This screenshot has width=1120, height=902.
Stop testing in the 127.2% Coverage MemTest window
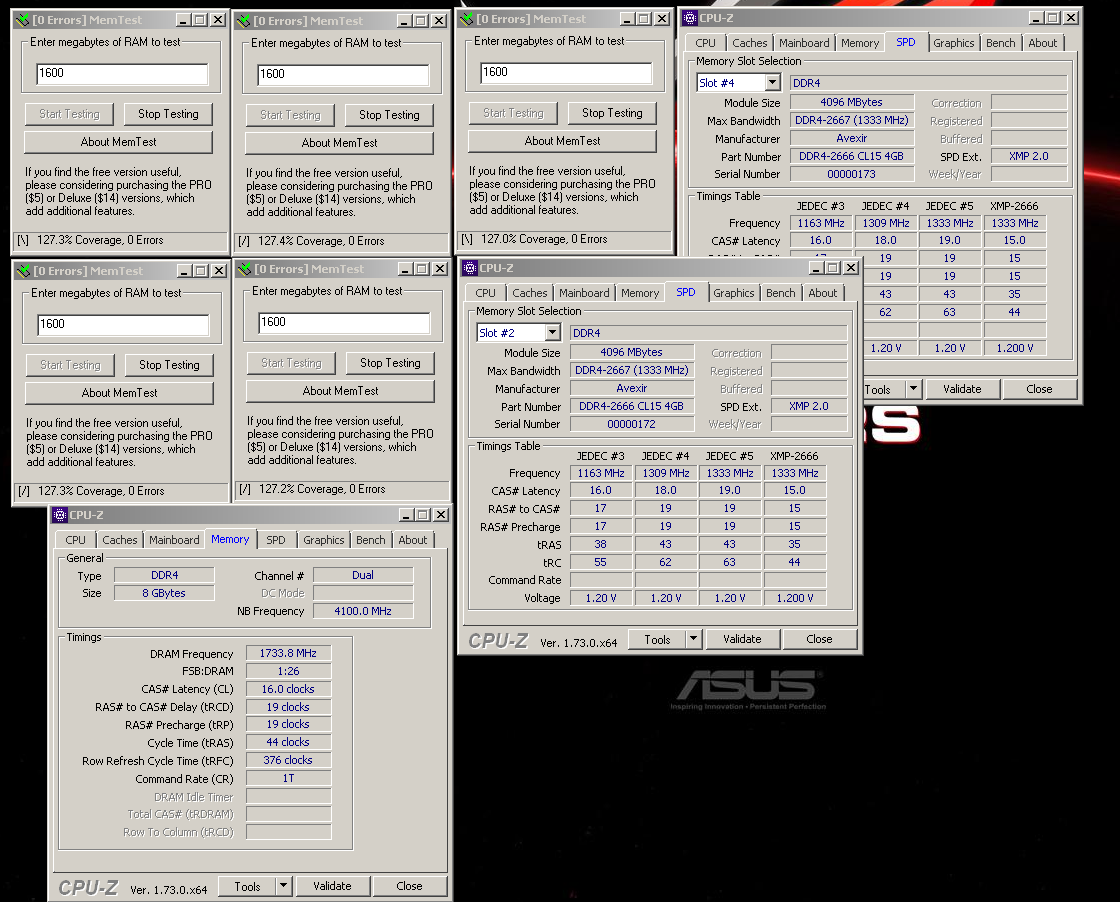click(x=390, y=363)
